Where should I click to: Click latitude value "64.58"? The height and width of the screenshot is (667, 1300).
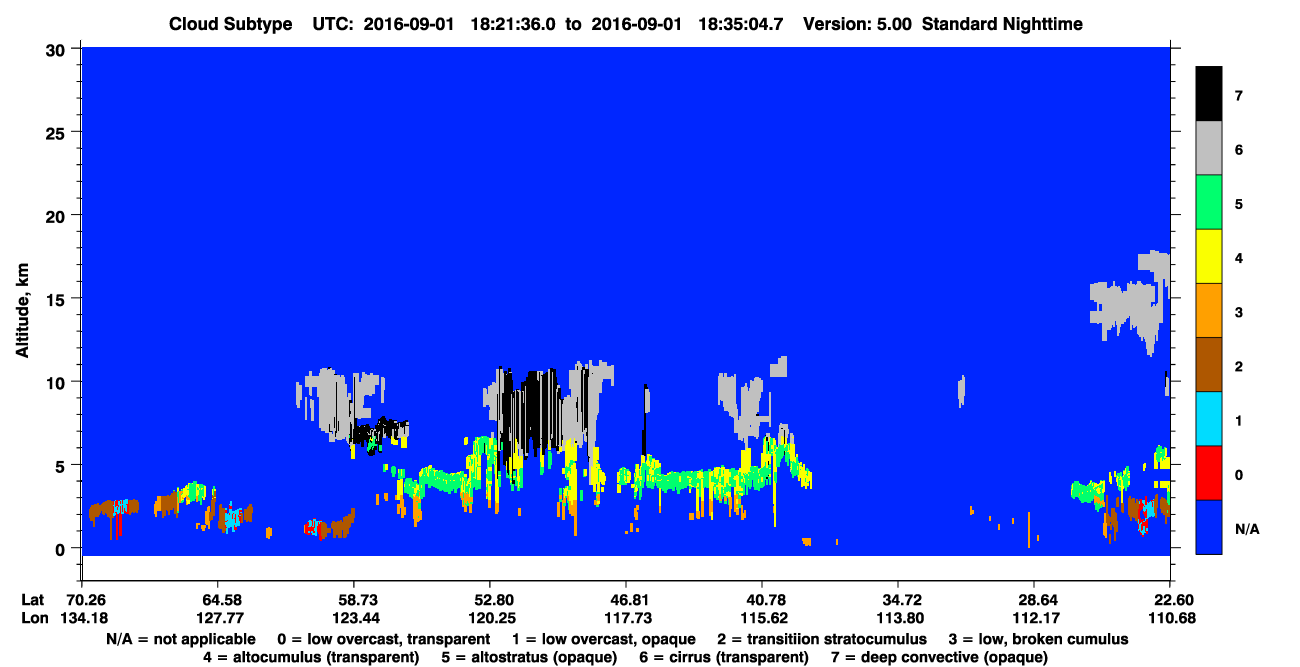pos(219,600)
